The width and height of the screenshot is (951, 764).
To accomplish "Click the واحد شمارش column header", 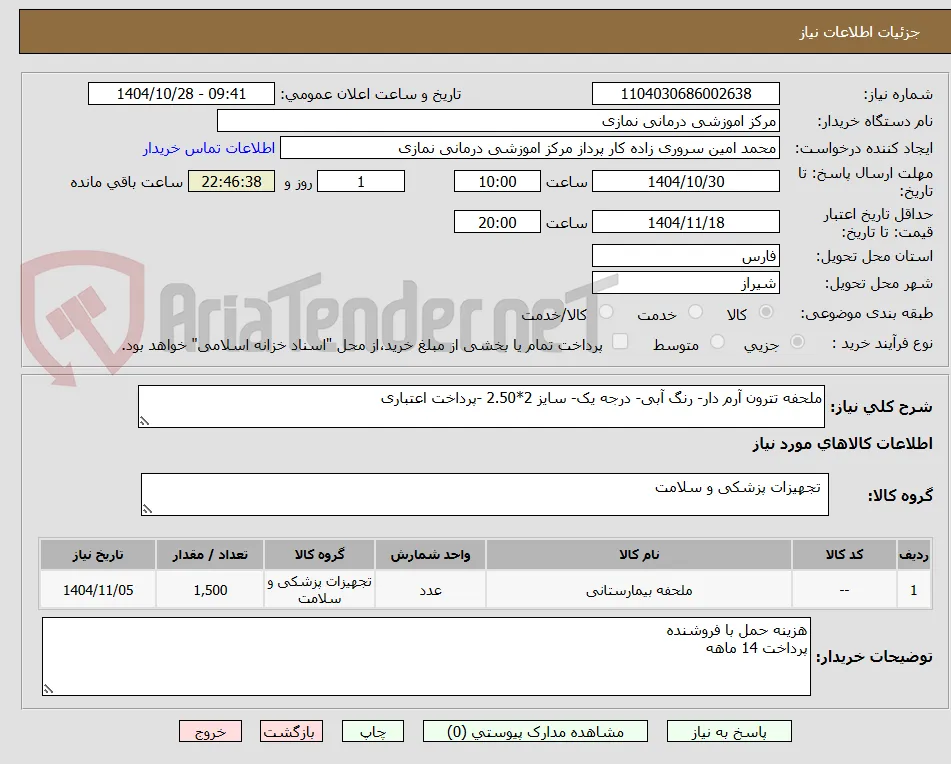I will [430, 554].
